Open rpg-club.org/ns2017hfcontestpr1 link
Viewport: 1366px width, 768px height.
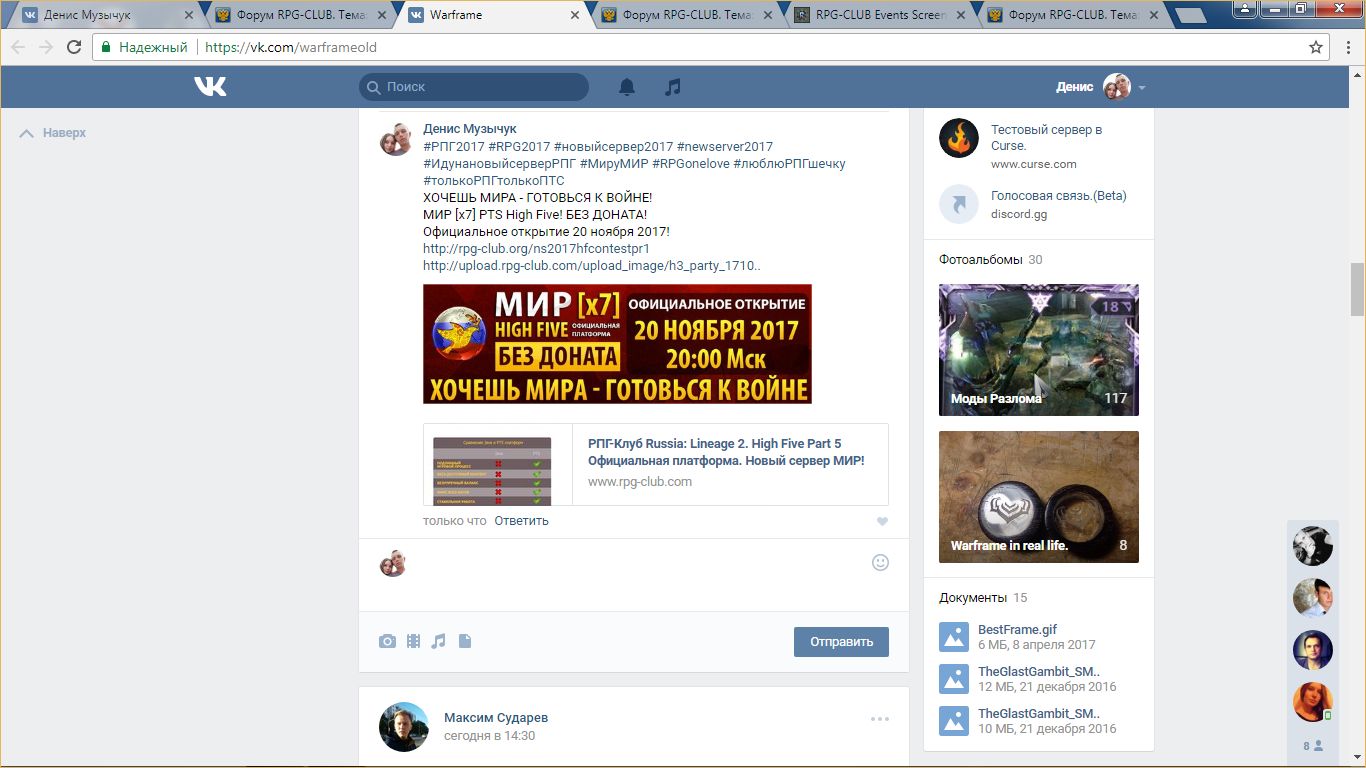(536, 249)
